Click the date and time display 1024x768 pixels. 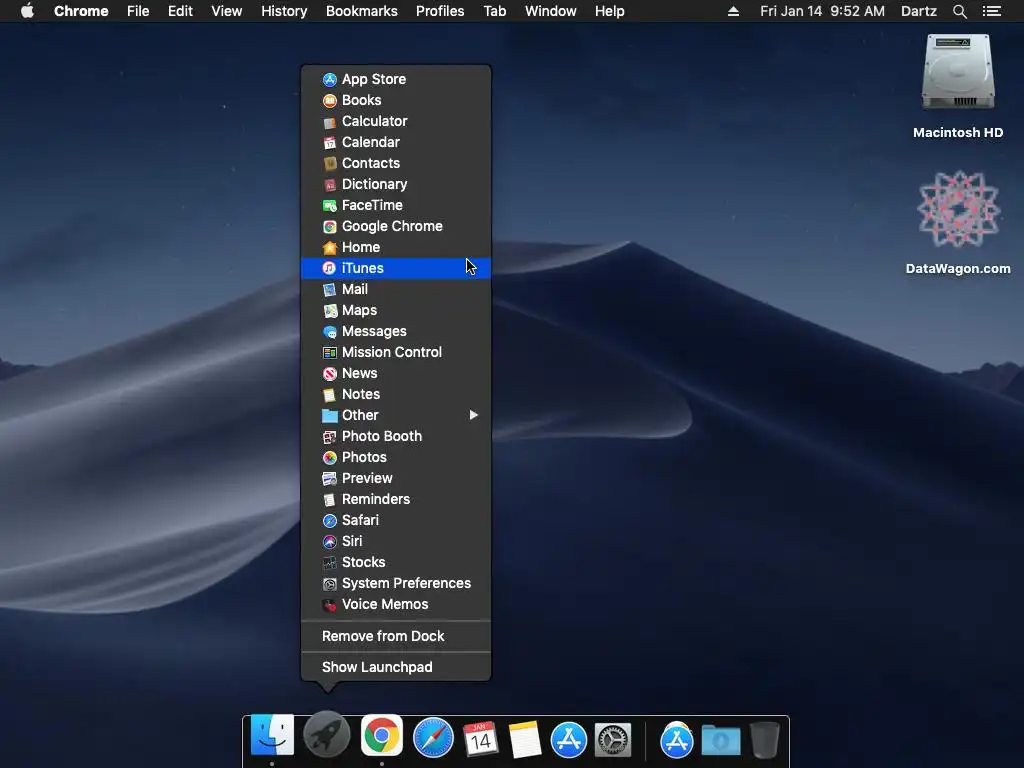point(822,11)
